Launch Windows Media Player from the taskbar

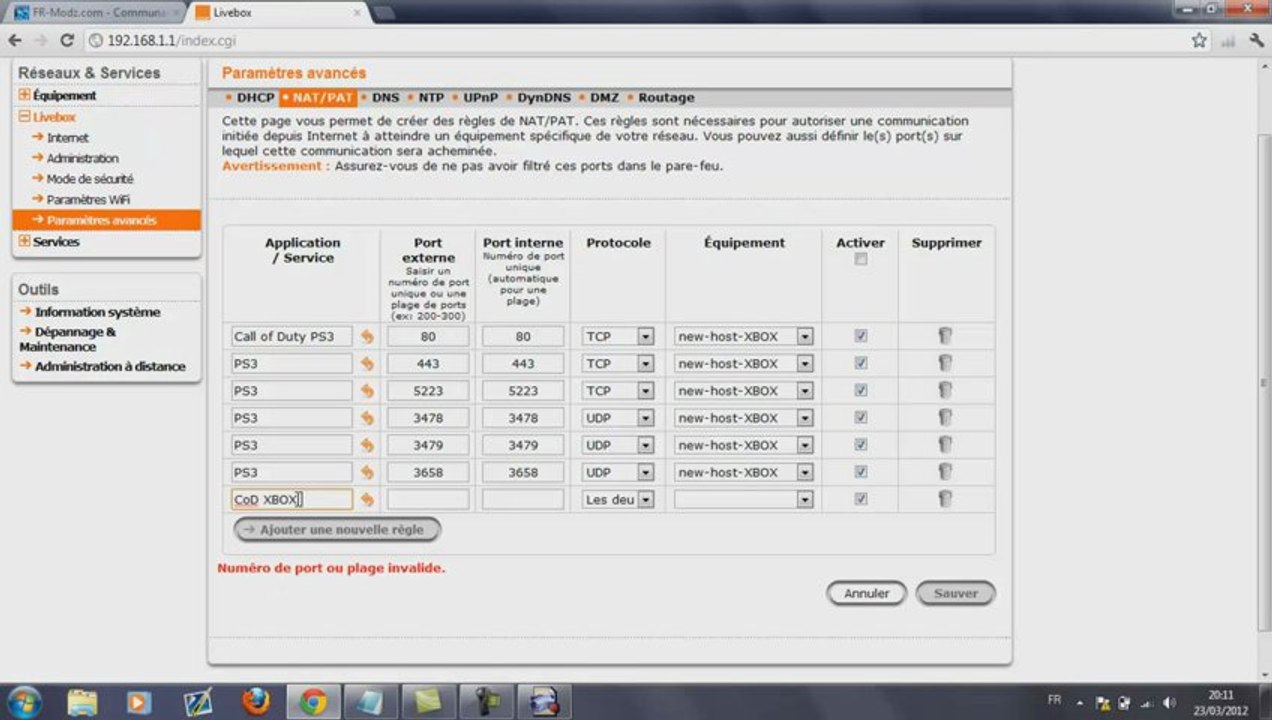point(140,702)
